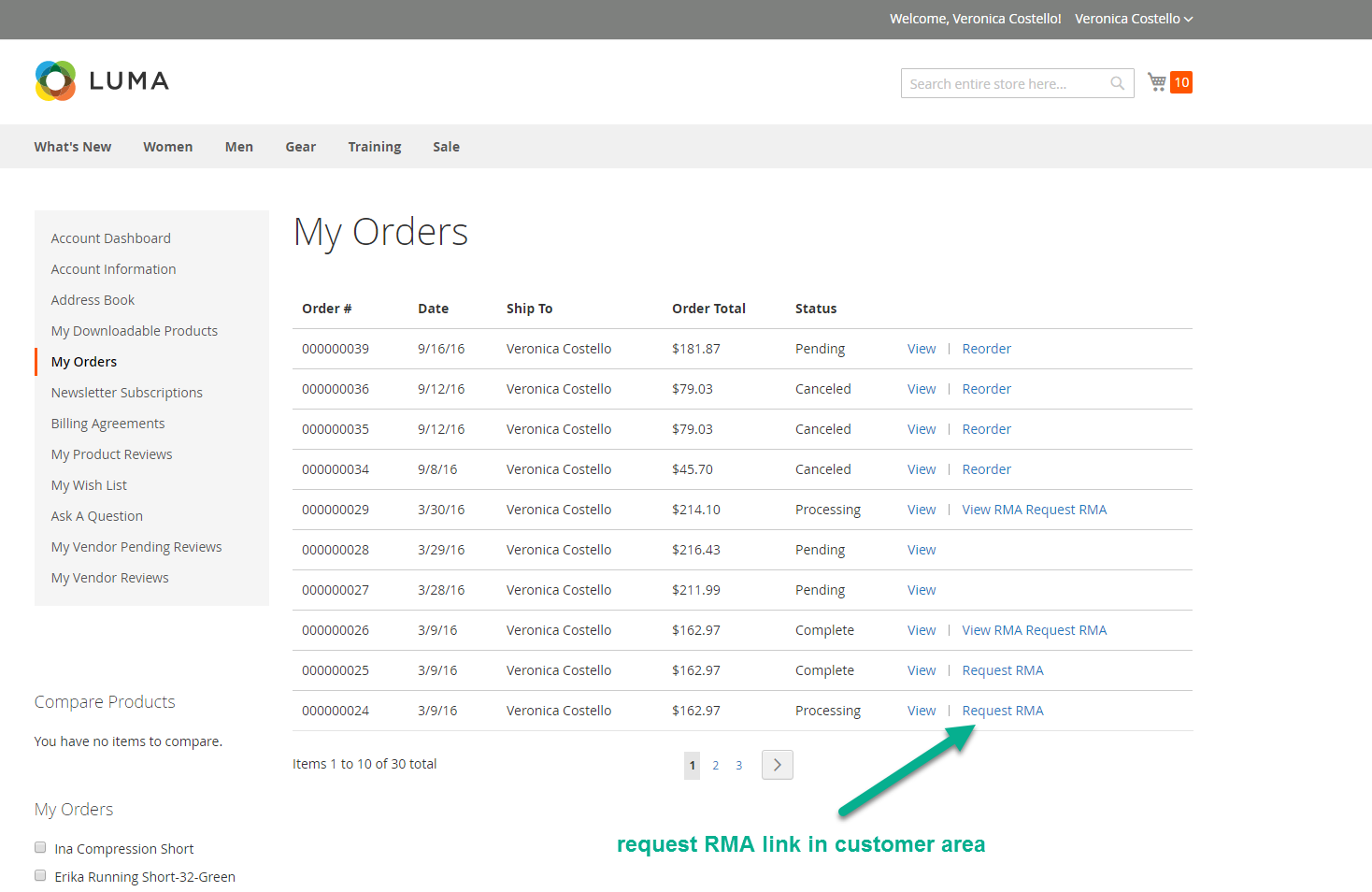
Task: Open Address Book
Action: [93, 300]
